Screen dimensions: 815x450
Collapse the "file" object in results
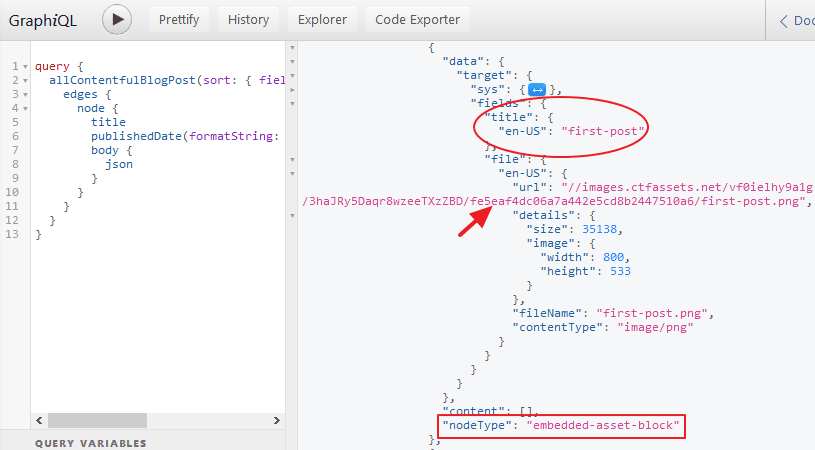[292, 158]
